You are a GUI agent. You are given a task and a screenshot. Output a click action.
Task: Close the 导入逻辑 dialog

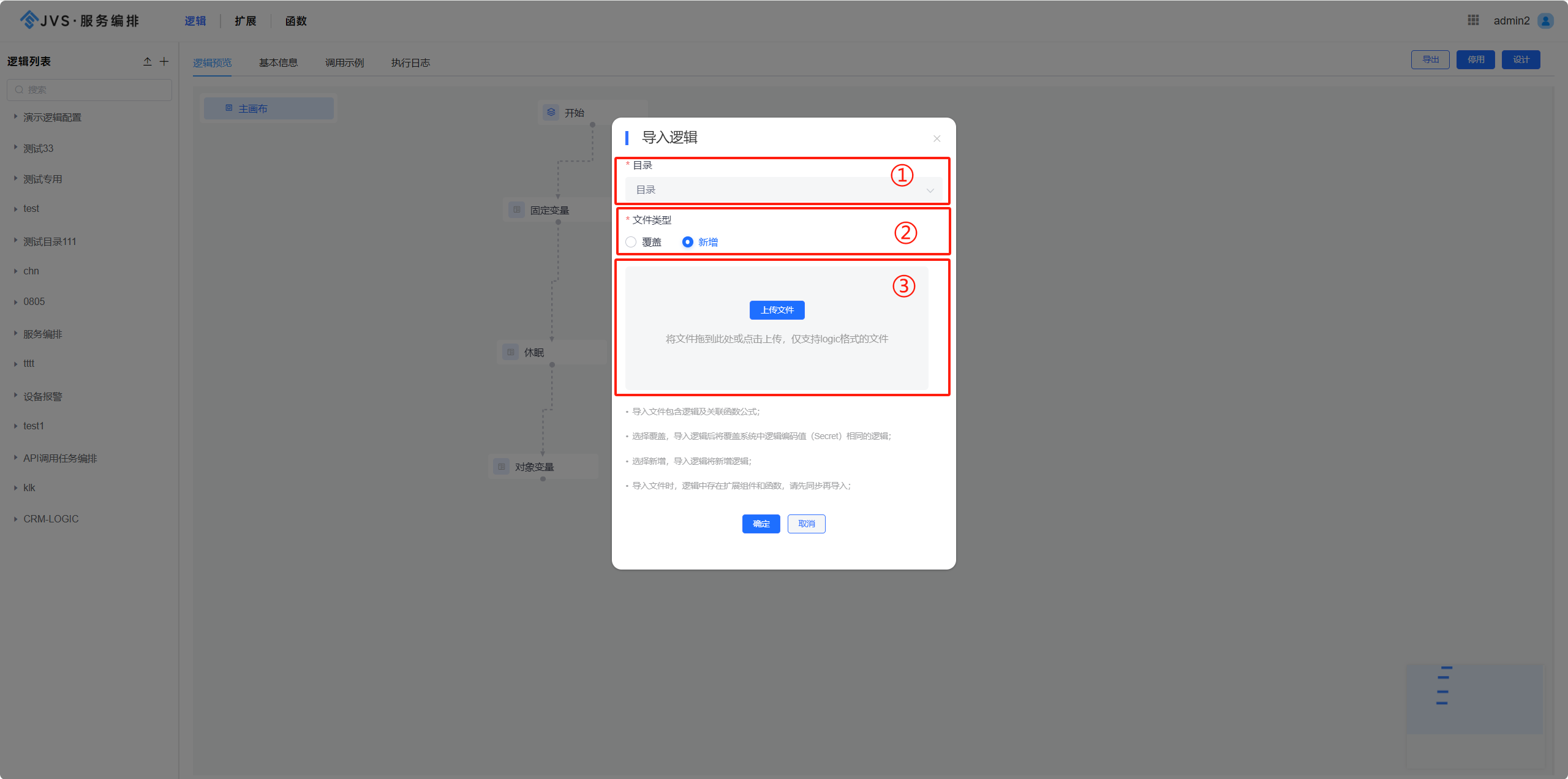tap(937, 138)
